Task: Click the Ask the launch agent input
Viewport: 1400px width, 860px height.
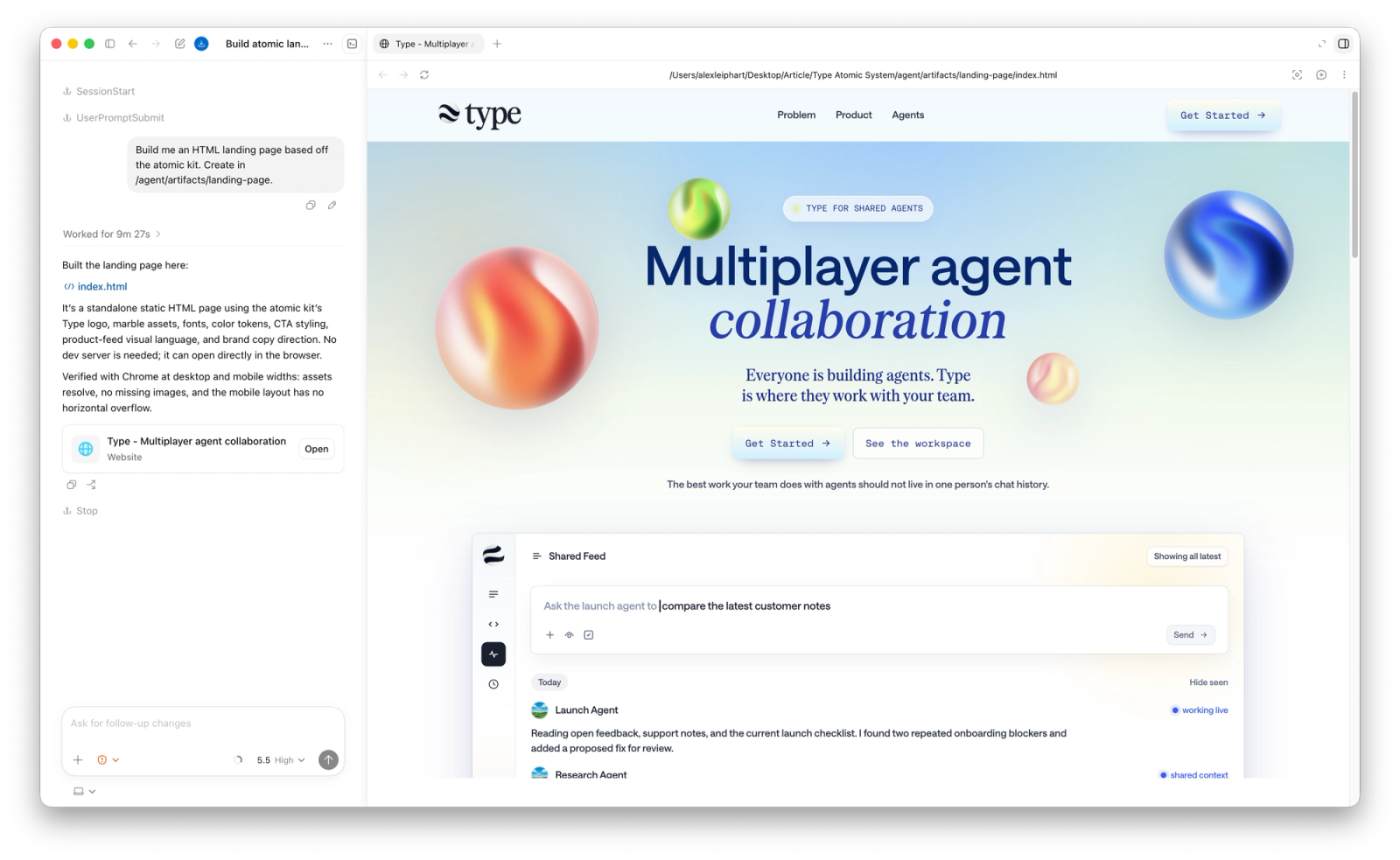Action: [x=879, y=606]
